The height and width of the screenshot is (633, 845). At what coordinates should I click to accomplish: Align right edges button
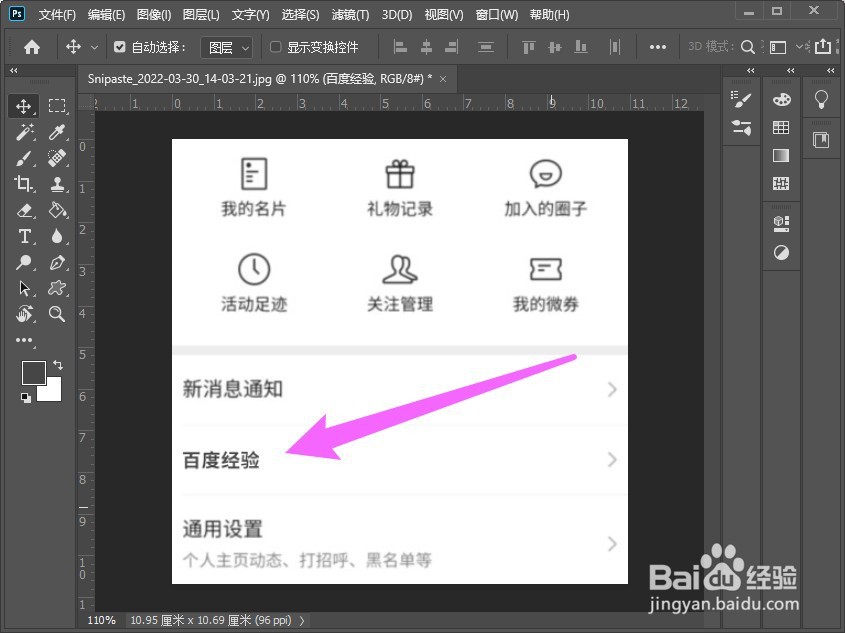tap(452, 47)
